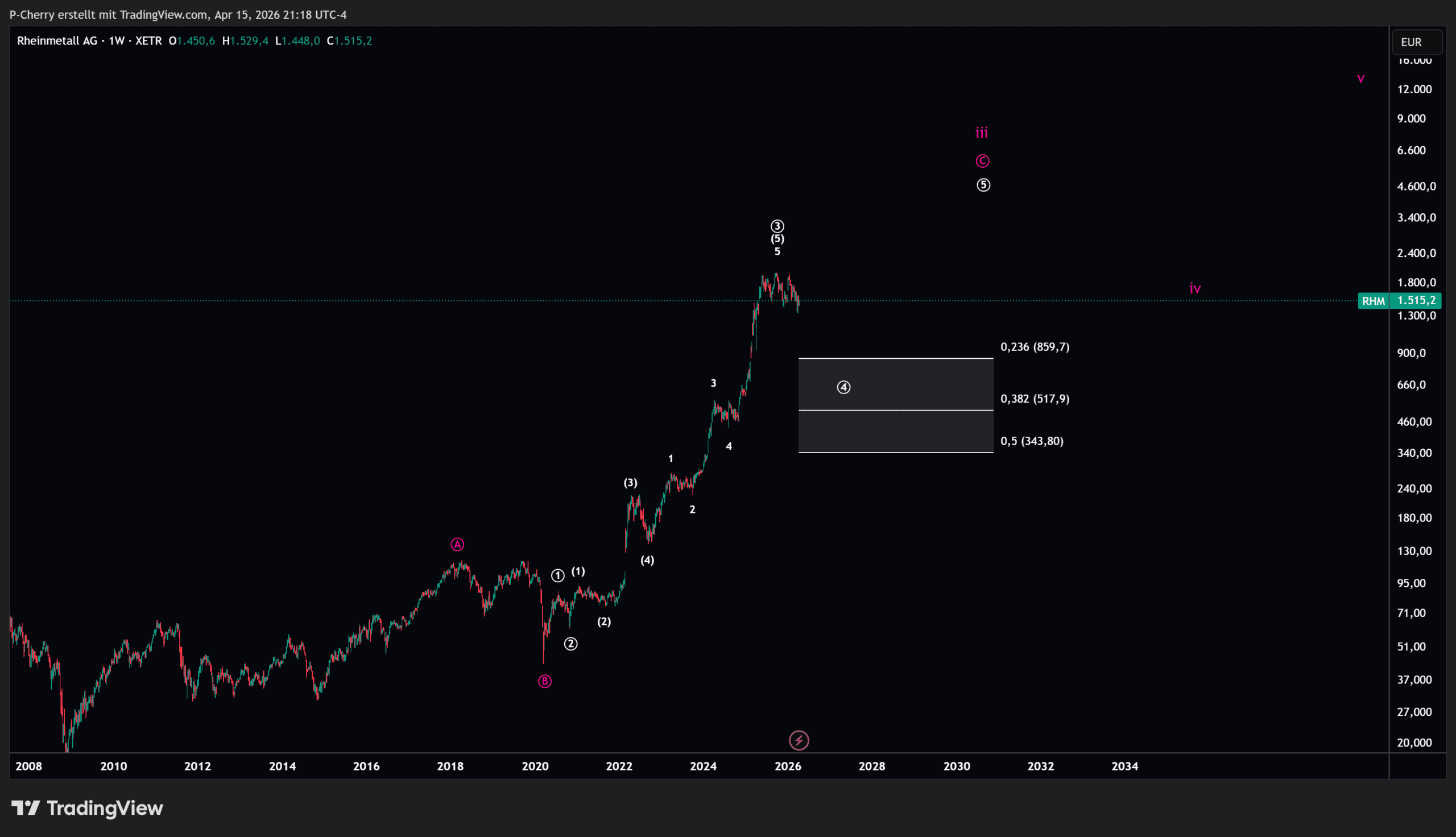Click 2026 on the time axis

[787, 766]
